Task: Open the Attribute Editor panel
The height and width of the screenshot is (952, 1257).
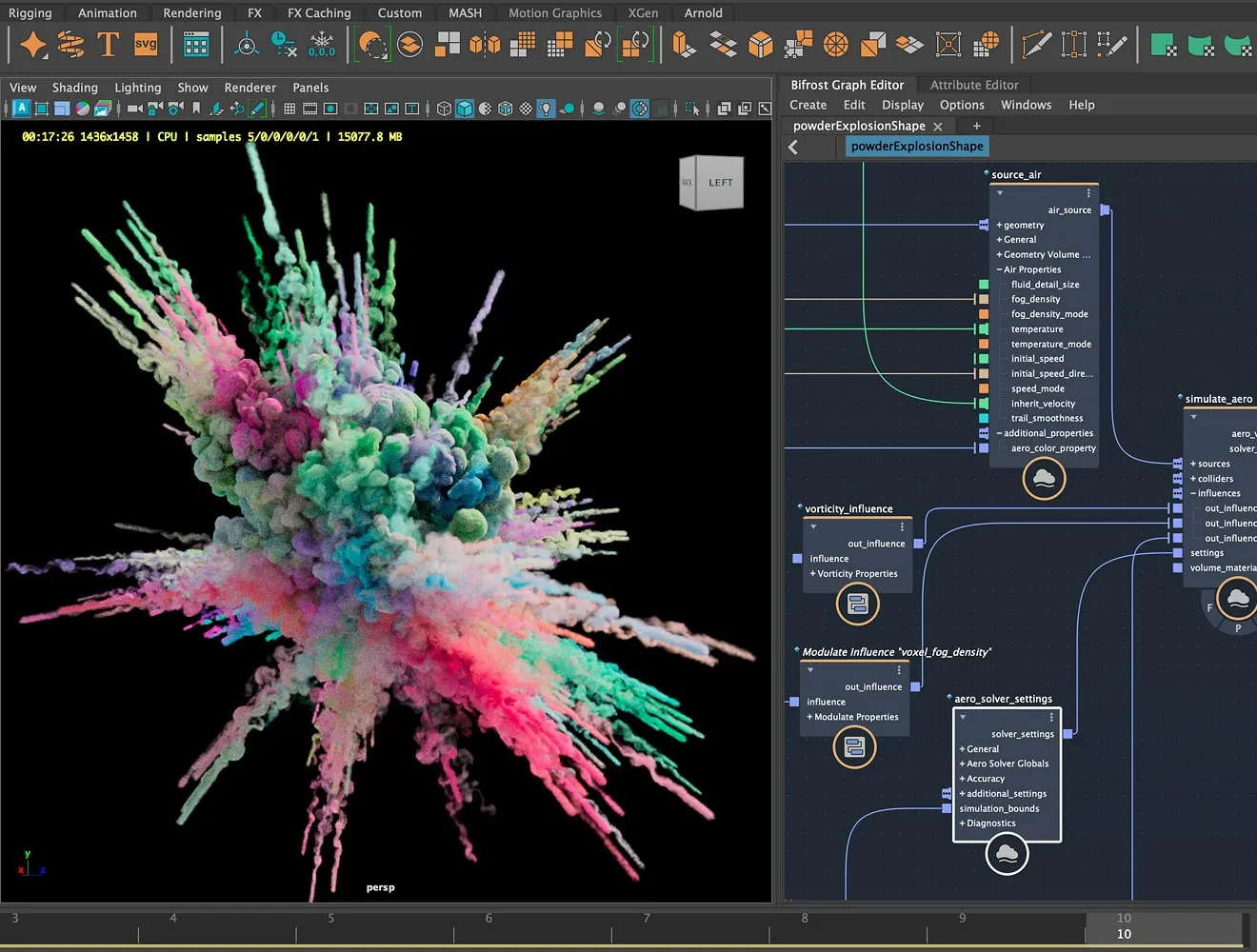Action: [973, 85]
